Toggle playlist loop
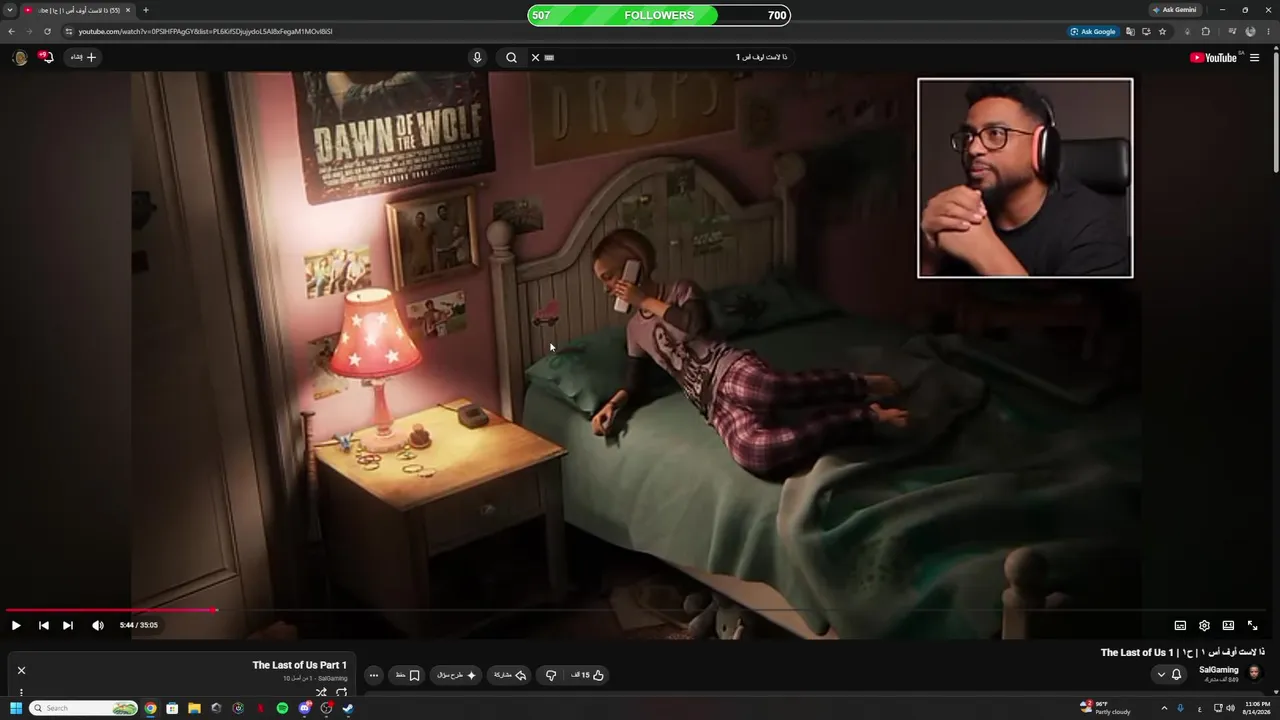This screenshot has height=720, width=1280. pyautogui.click(x=342, y=692)
